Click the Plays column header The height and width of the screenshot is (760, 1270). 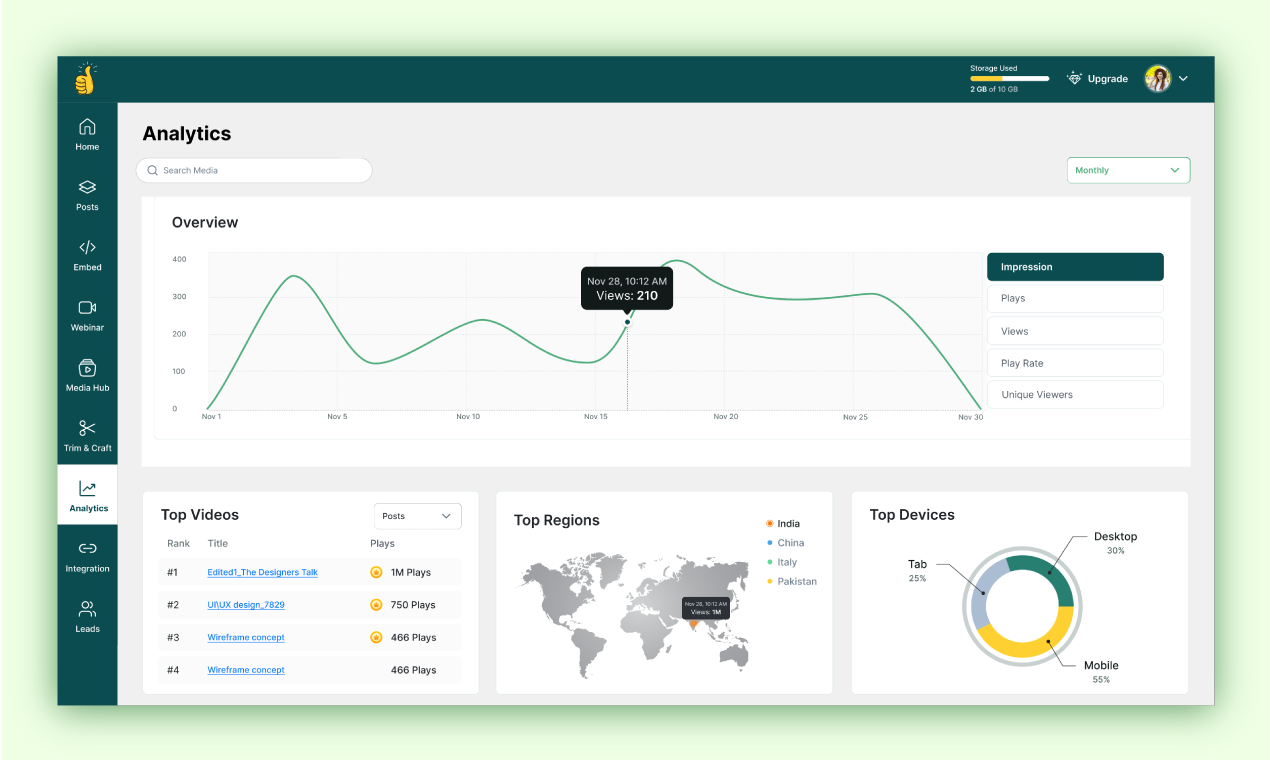382,543
